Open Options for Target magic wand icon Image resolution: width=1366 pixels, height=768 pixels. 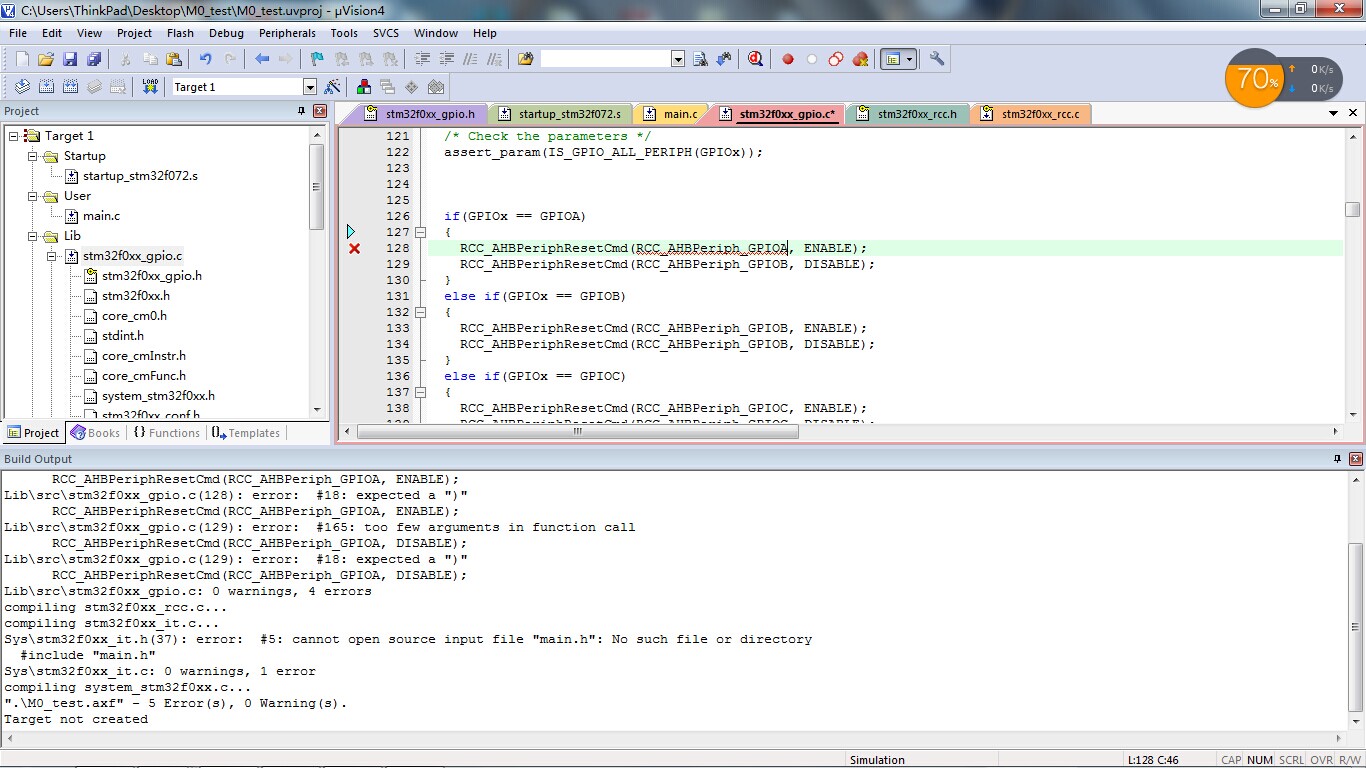point(333,87)
